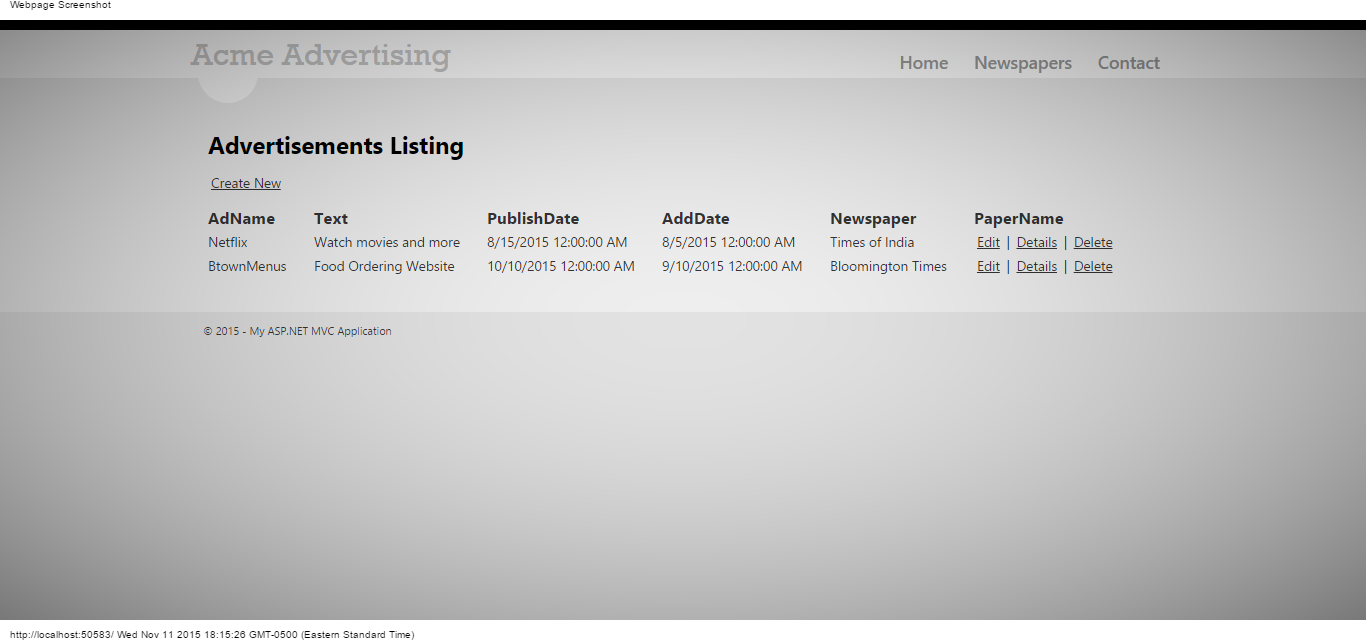Click the AdName column header
The image size is (1366, 640).
241,219
